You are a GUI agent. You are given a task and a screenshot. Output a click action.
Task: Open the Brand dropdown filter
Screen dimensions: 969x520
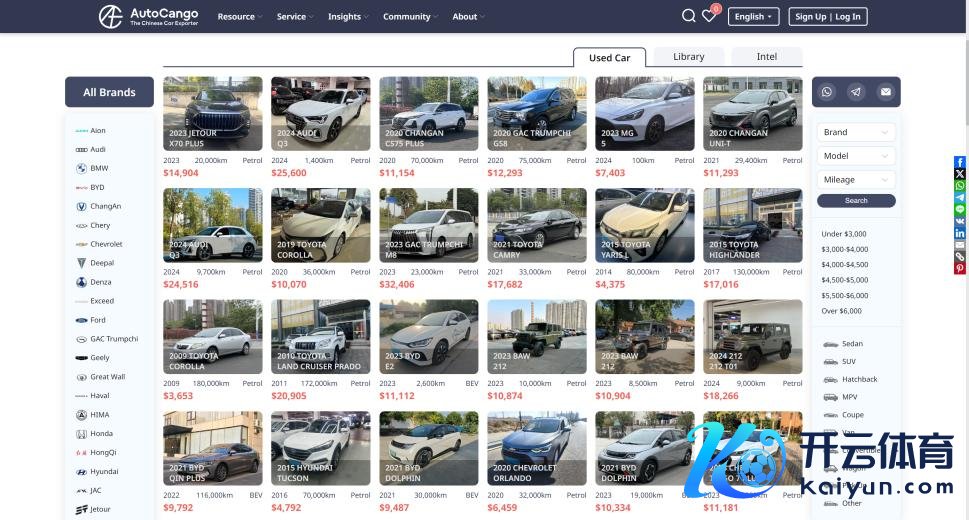(x=856, y=132)
